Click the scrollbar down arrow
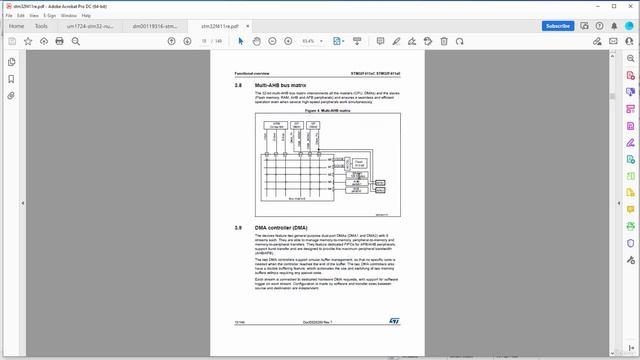The height and width of the screenshot is (360, 640). click(x=612, y=353)
